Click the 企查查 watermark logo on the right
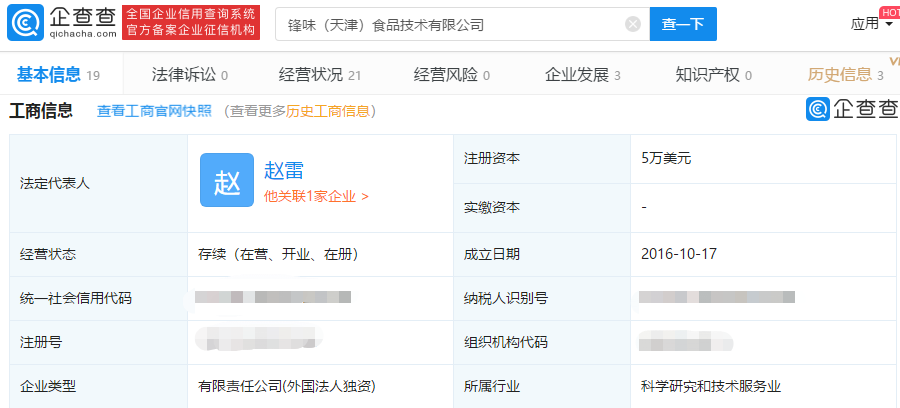Screen dimensions: 900x408 tap(851, 110)
